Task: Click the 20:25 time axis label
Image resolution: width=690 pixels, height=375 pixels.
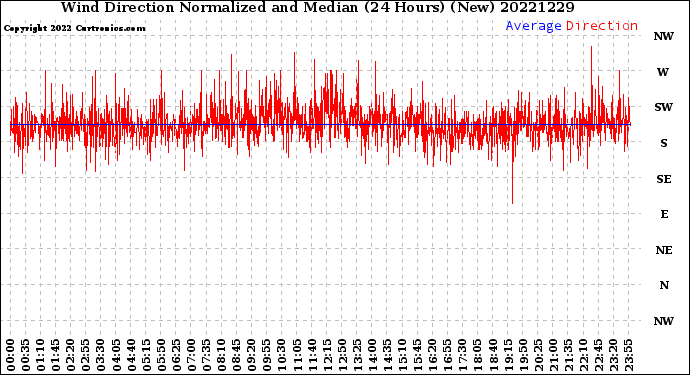Action: click(537, 355)
